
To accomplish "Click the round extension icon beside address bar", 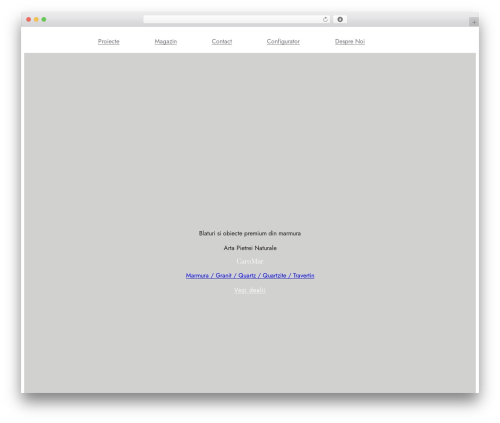I will point(340,19).
